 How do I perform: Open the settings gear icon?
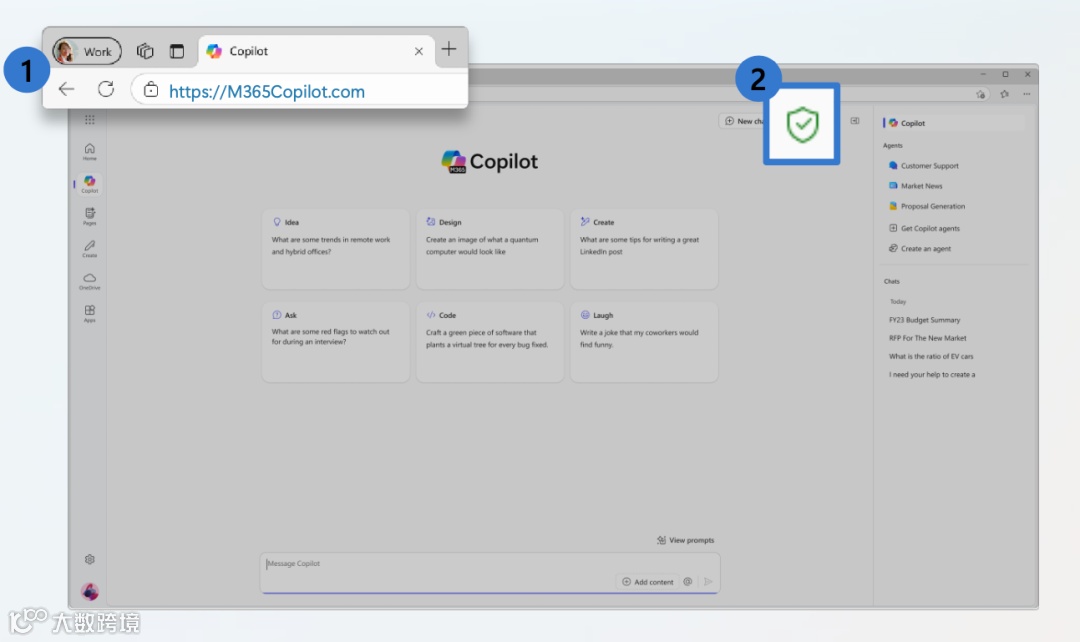click(90, 559)
